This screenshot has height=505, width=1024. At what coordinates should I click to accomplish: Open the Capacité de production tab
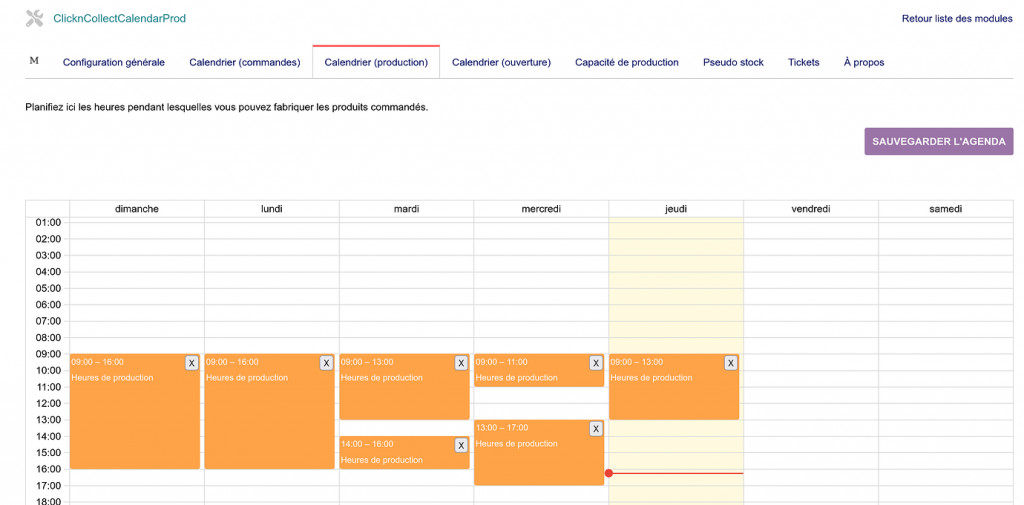(627, 62)
